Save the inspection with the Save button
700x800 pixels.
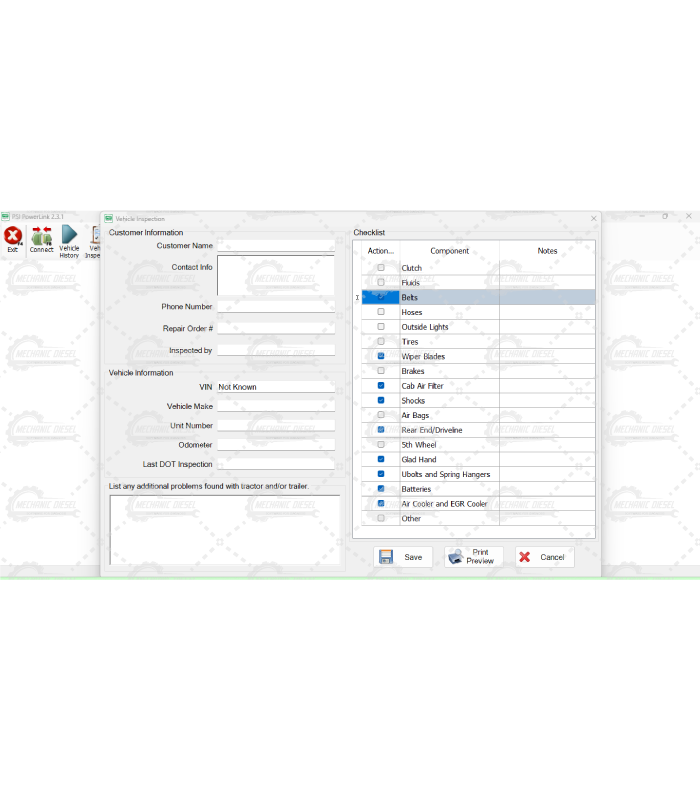[x=402, y=557]
